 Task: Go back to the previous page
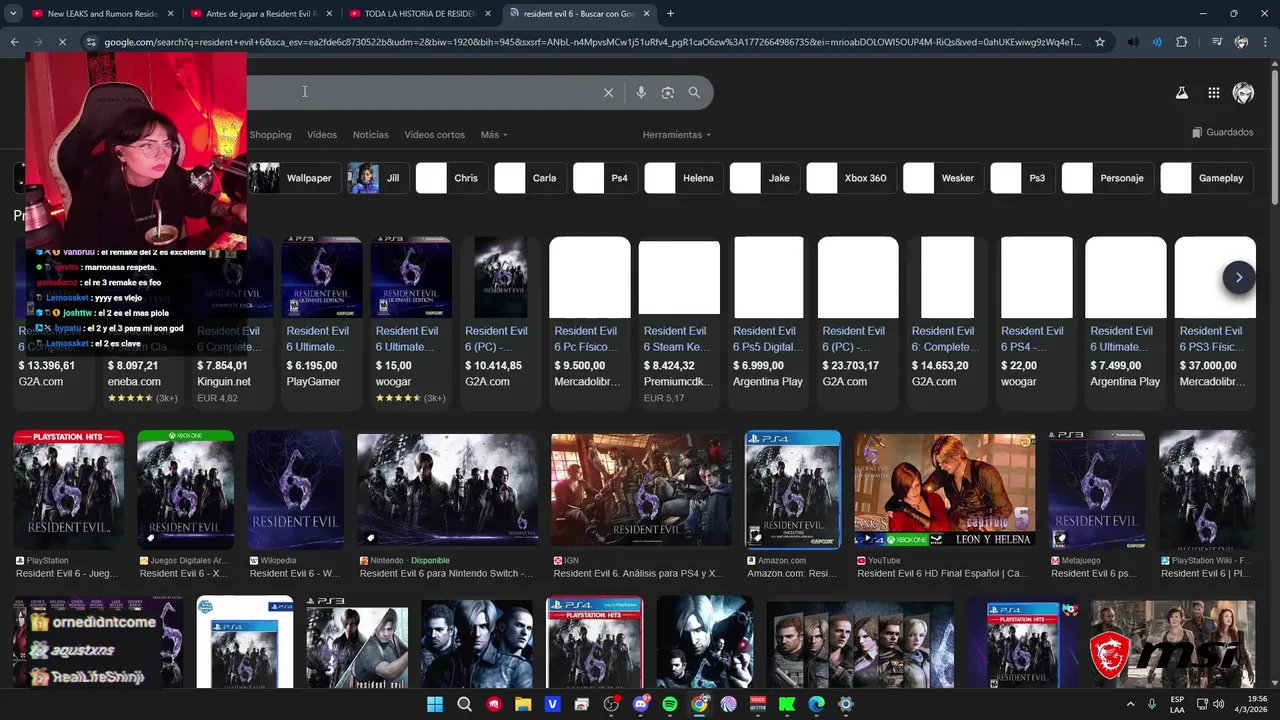[x=14, y=42]
